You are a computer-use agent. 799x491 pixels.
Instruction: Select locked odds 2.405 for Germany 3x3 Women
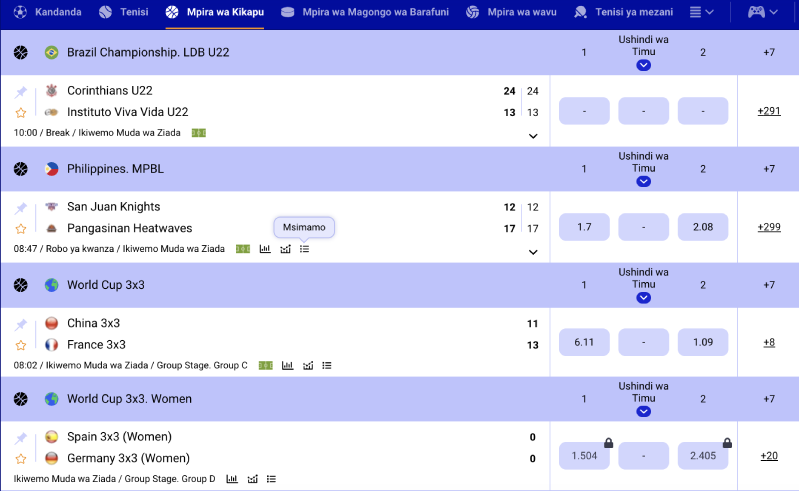pos(703,456)
